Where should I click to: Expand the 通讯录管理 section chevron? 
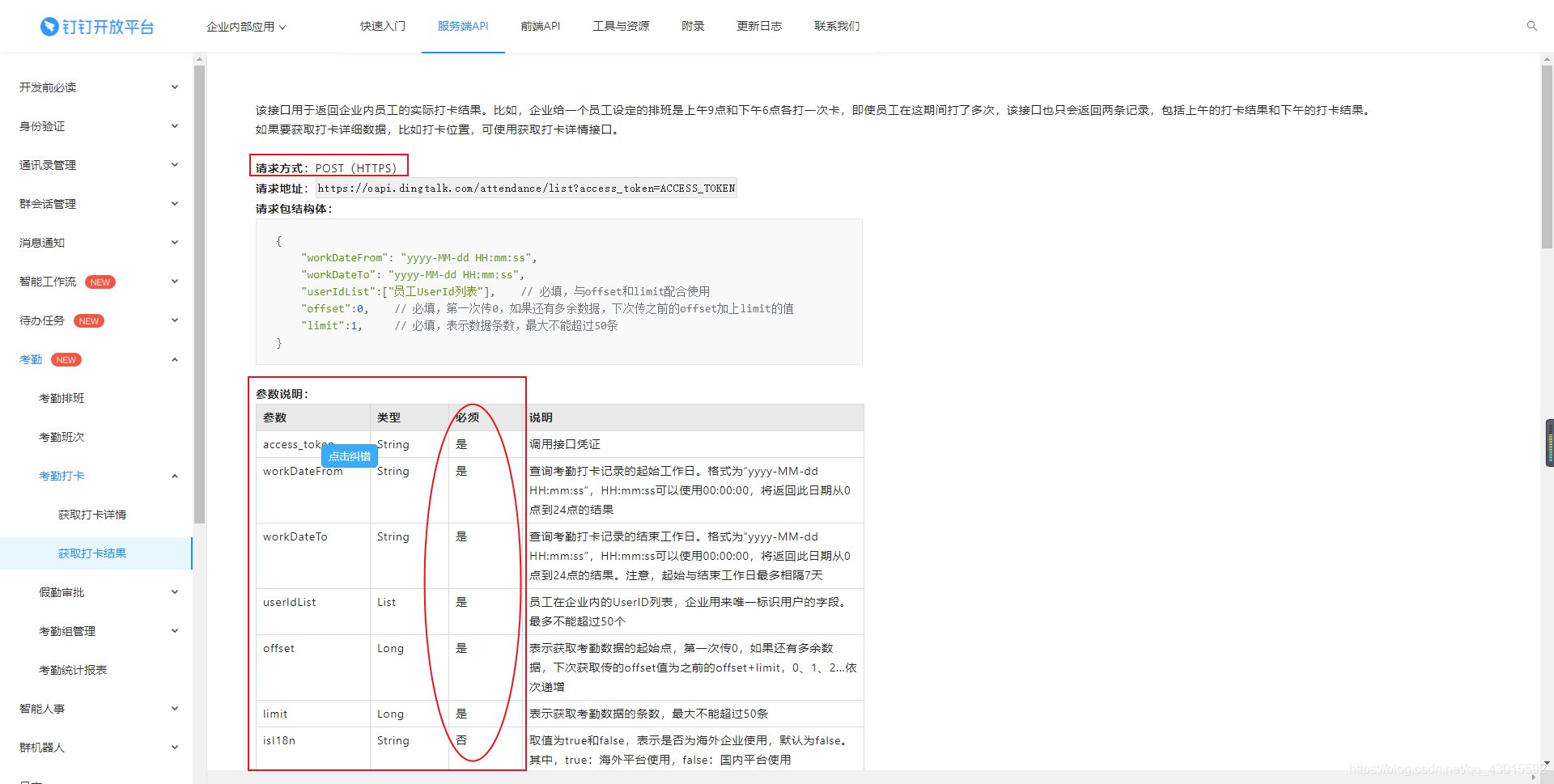(x=175, y=165)
